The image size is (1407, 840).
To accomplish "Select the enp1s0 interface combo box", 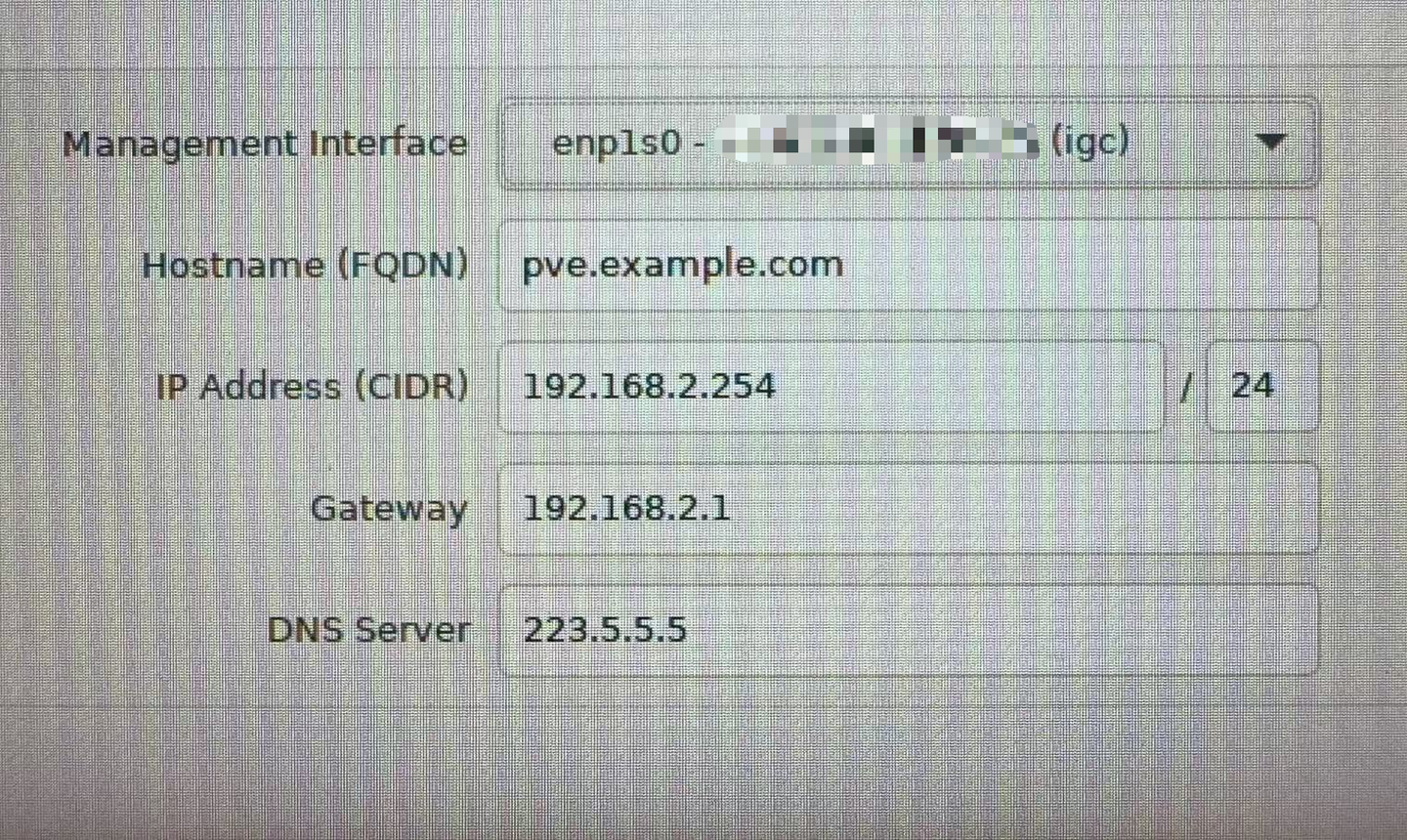I will coord(909,143).
